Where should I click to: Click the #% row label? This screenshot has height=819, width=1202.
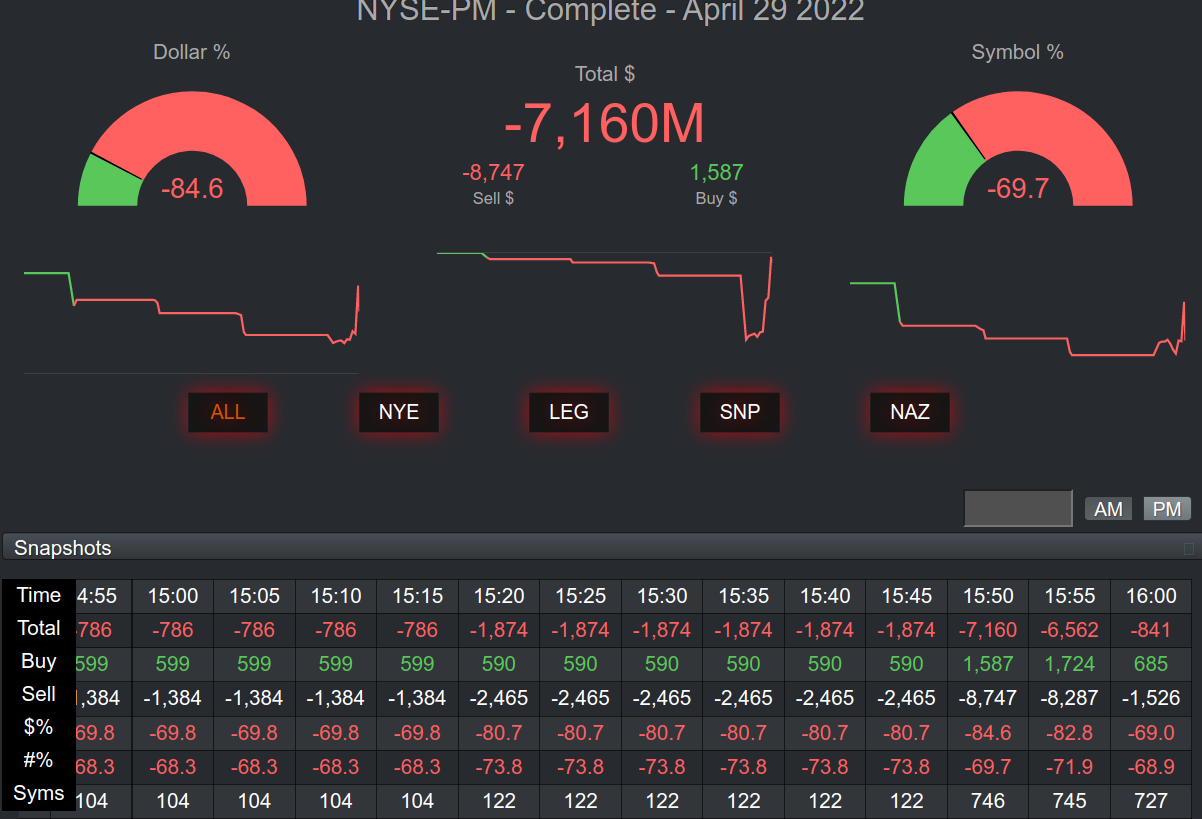pos(39,760)
